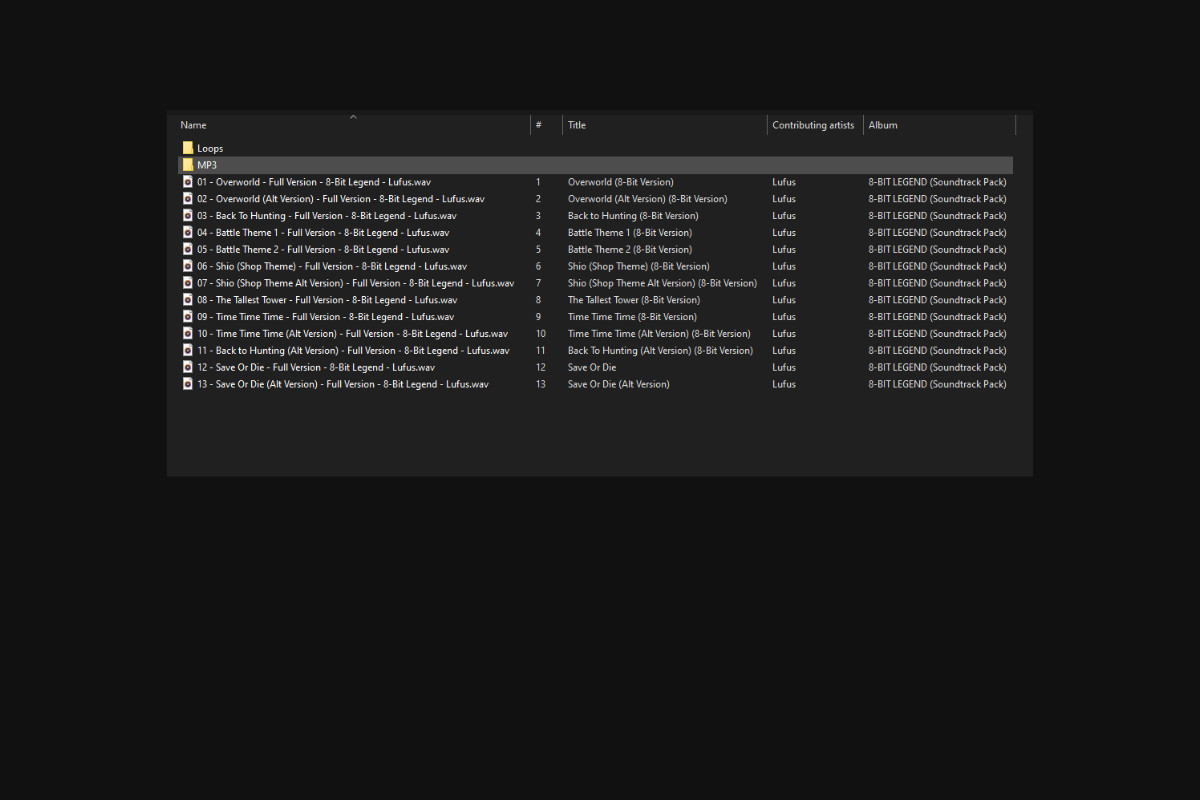
Task: Sort by the Album column header
Action: (883, 125)
